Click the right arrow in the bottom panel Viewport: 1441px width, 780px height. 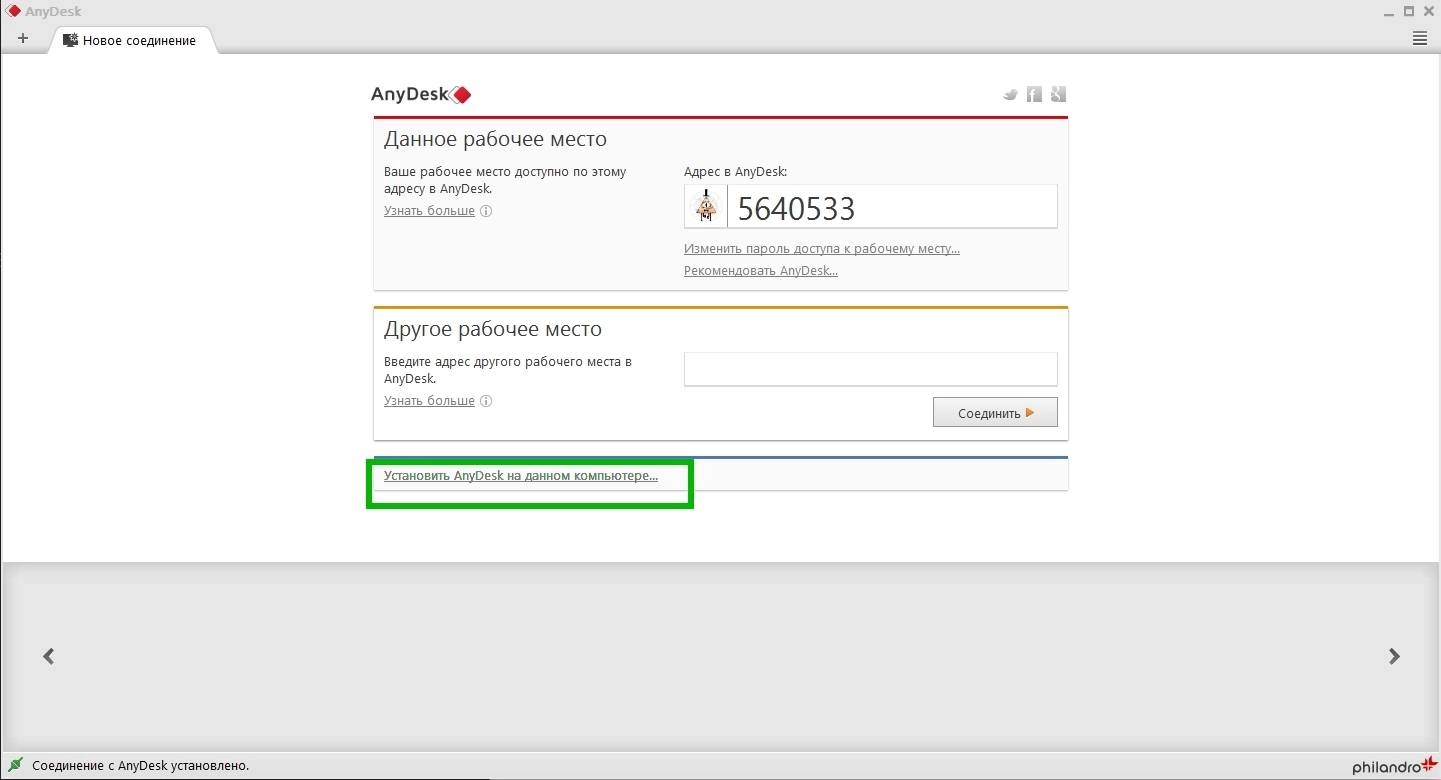[x=1394, y=656]
